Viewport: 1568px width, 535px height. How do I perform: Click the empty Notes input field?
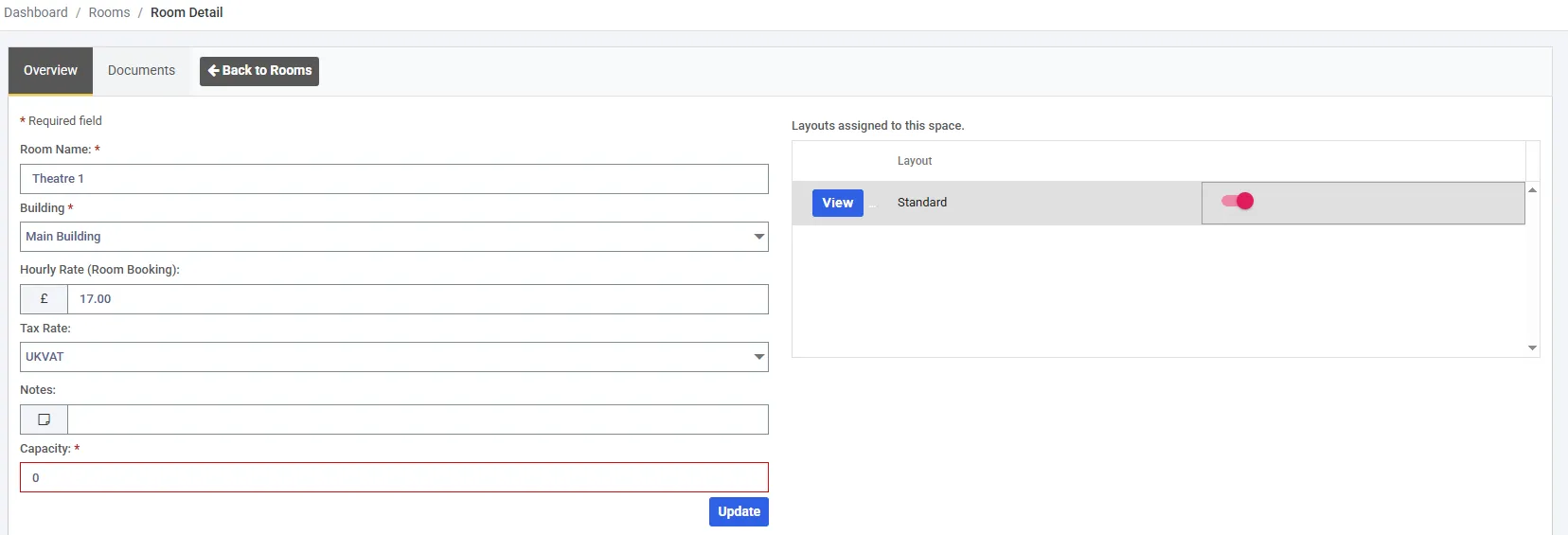(418, 419)
